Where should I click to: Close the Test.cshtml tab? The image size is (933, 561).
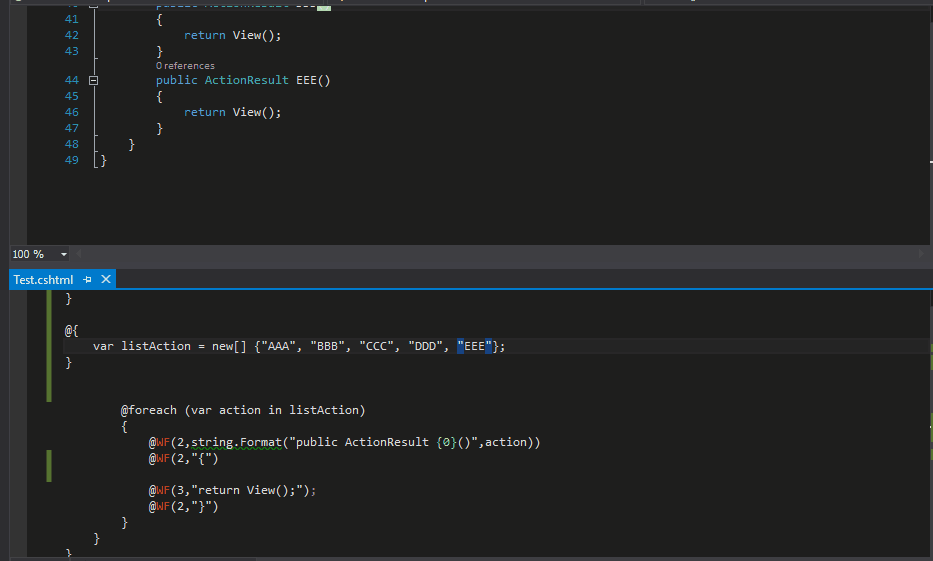click(106, 279)
